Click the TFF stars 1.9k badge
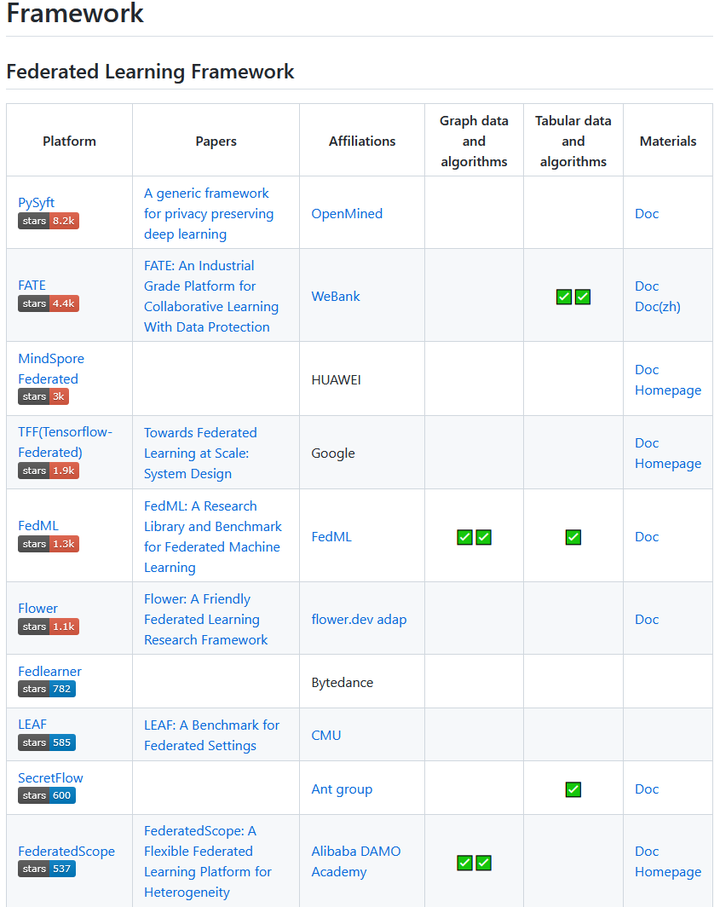This screenshot has height=907, width=720. [48, 471]
